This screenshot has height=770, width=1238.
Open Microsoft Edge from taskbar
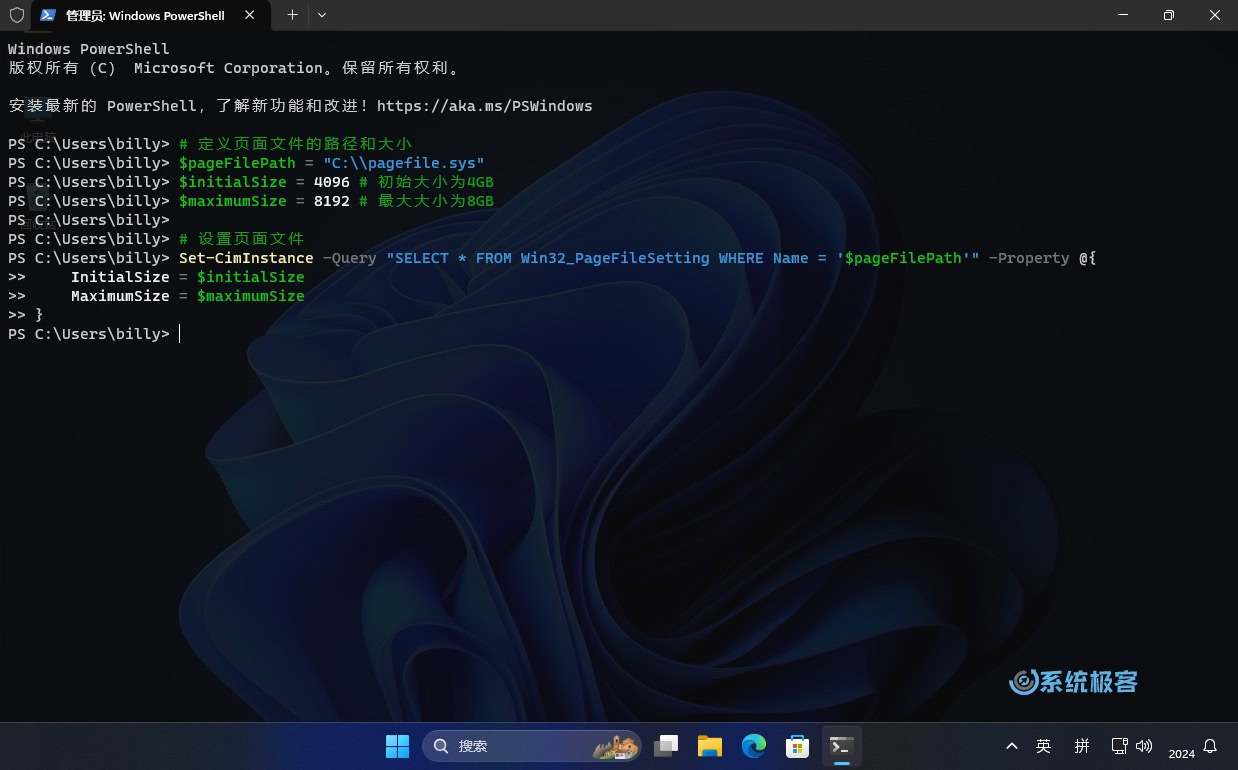[754, 746]
